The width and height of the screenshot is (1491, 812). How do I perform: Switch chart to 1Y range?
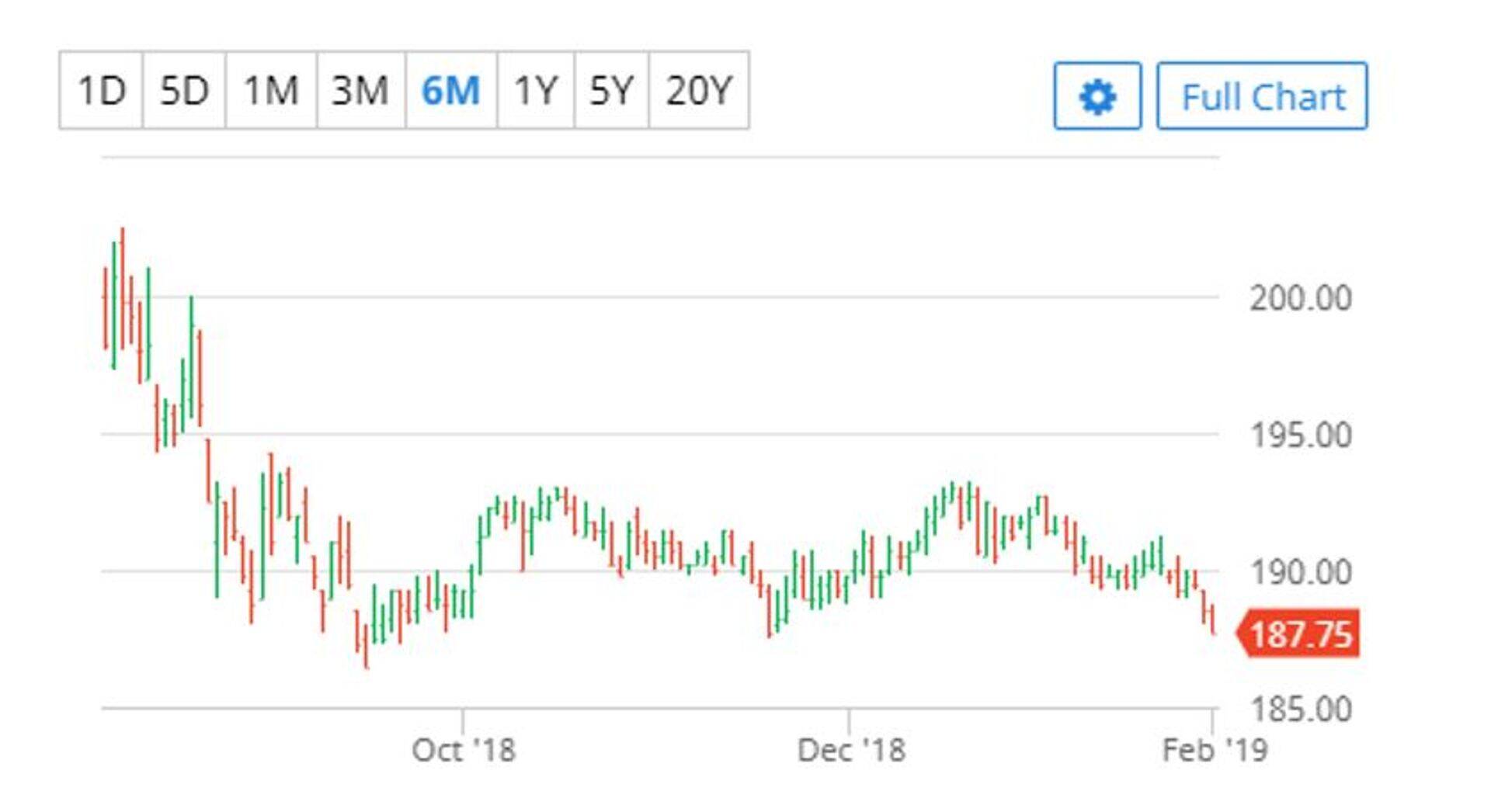536,90
